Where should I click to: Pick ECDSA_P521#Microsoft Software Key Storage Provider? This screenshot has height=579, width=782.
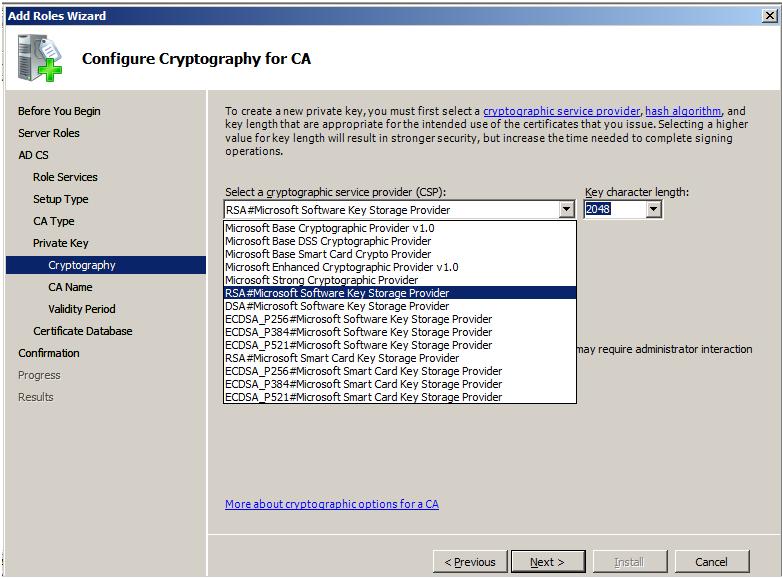(x=400, y=345)
